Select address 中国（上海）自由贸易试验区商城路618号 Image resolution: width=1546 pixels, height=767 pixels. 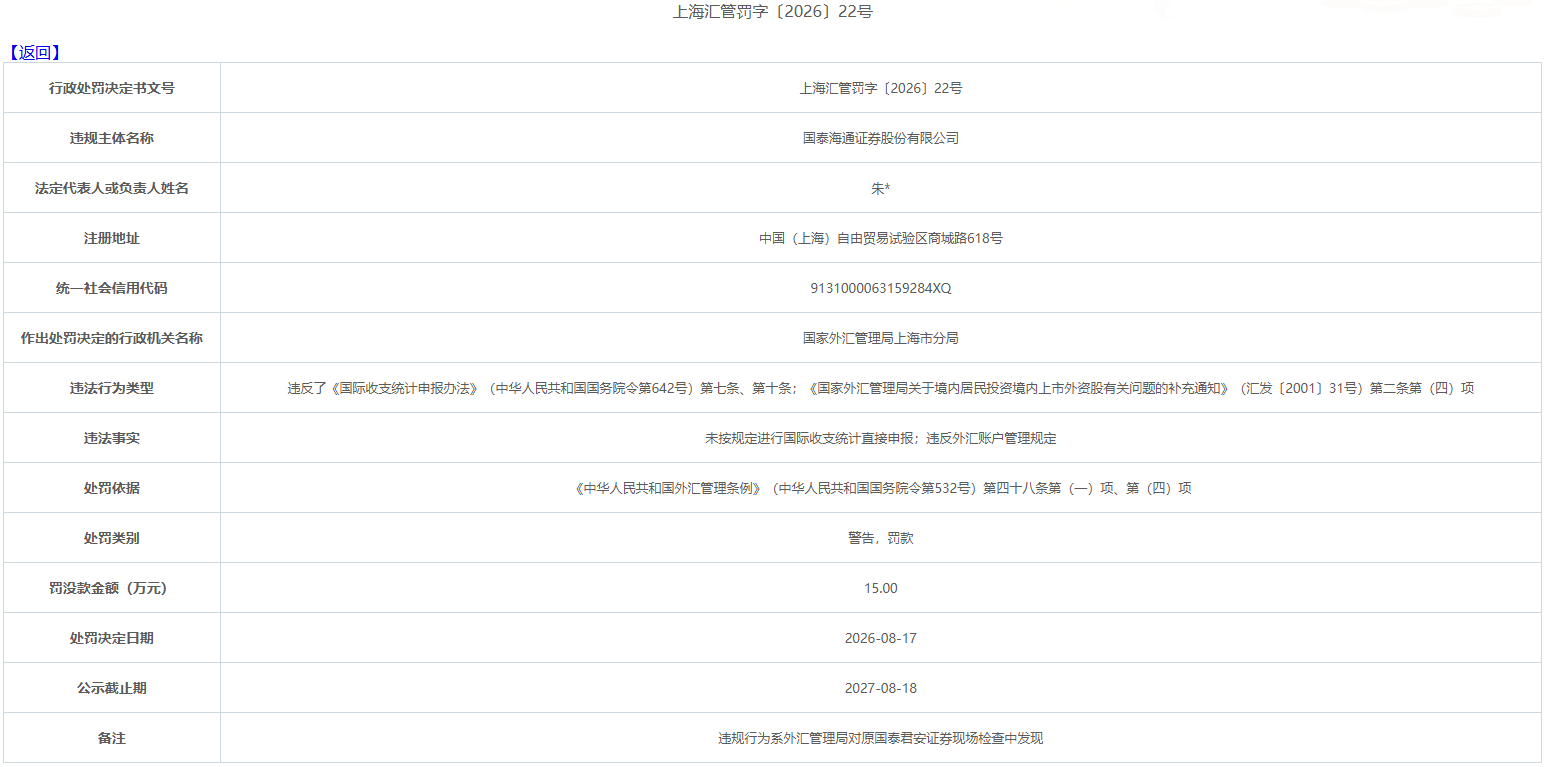point(881,238)
